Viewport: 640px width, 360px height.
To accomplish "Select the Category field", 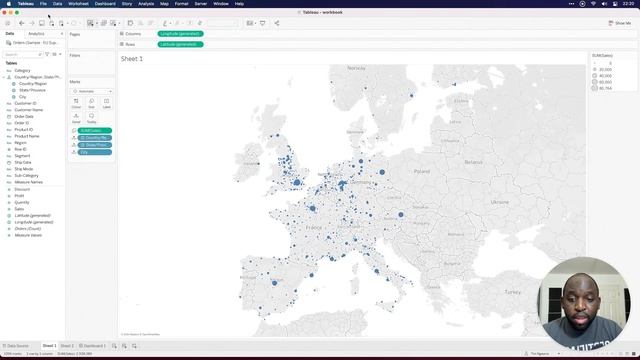I will point(22,71).
